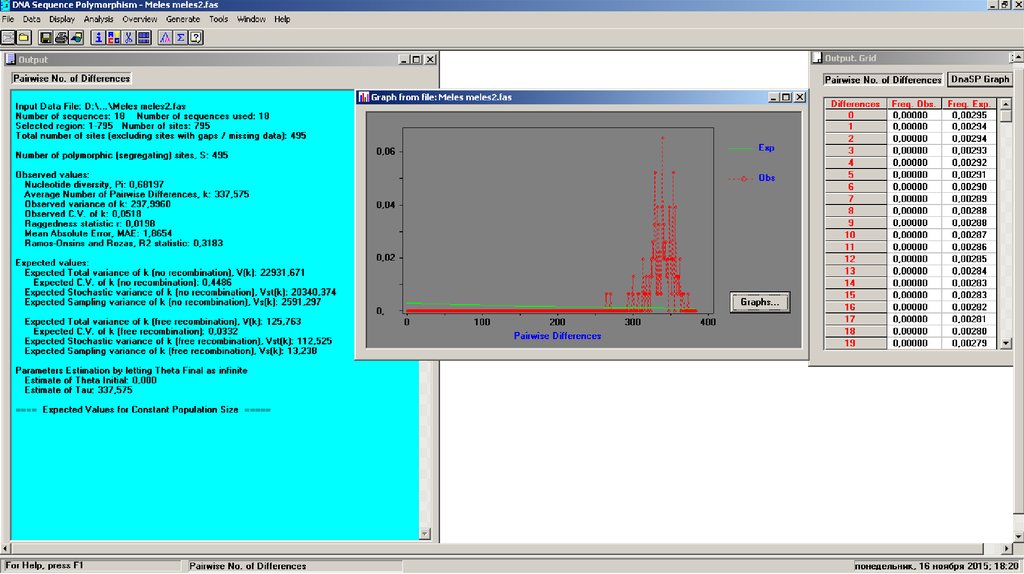Click scroll-up arrow of the grid scrollbar

(1005, 103)
